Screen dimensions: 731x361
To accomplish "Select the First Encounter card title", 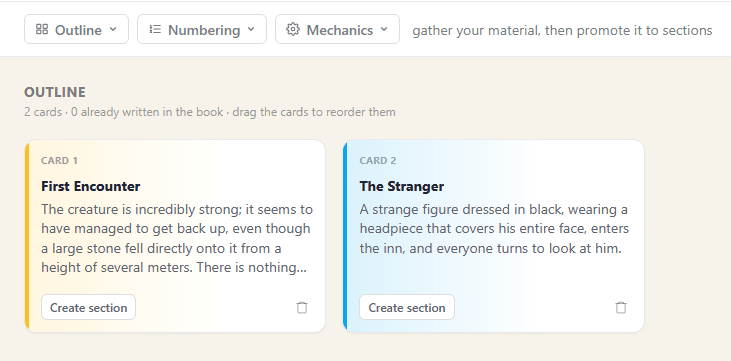I will coord(90,186).
